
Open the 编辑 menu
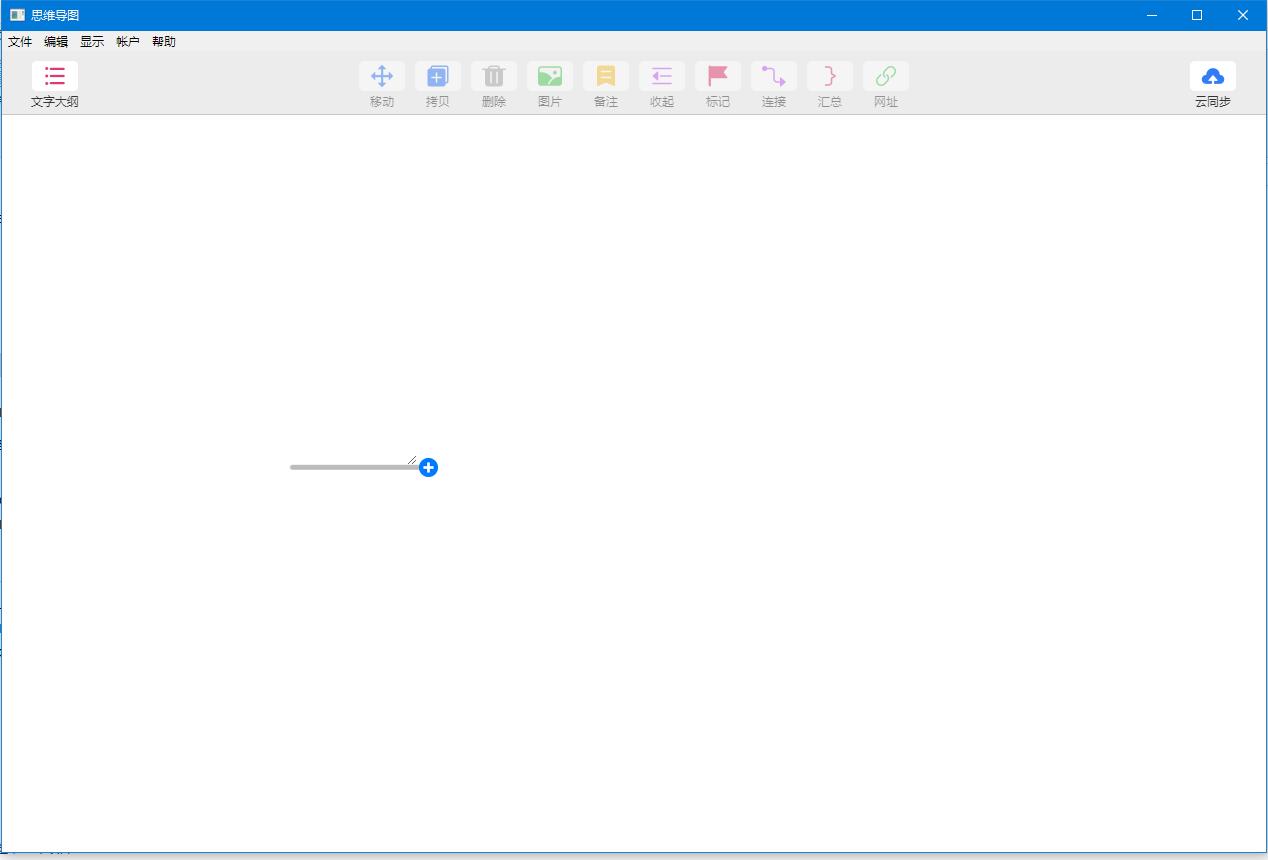(x=56, y=41)
